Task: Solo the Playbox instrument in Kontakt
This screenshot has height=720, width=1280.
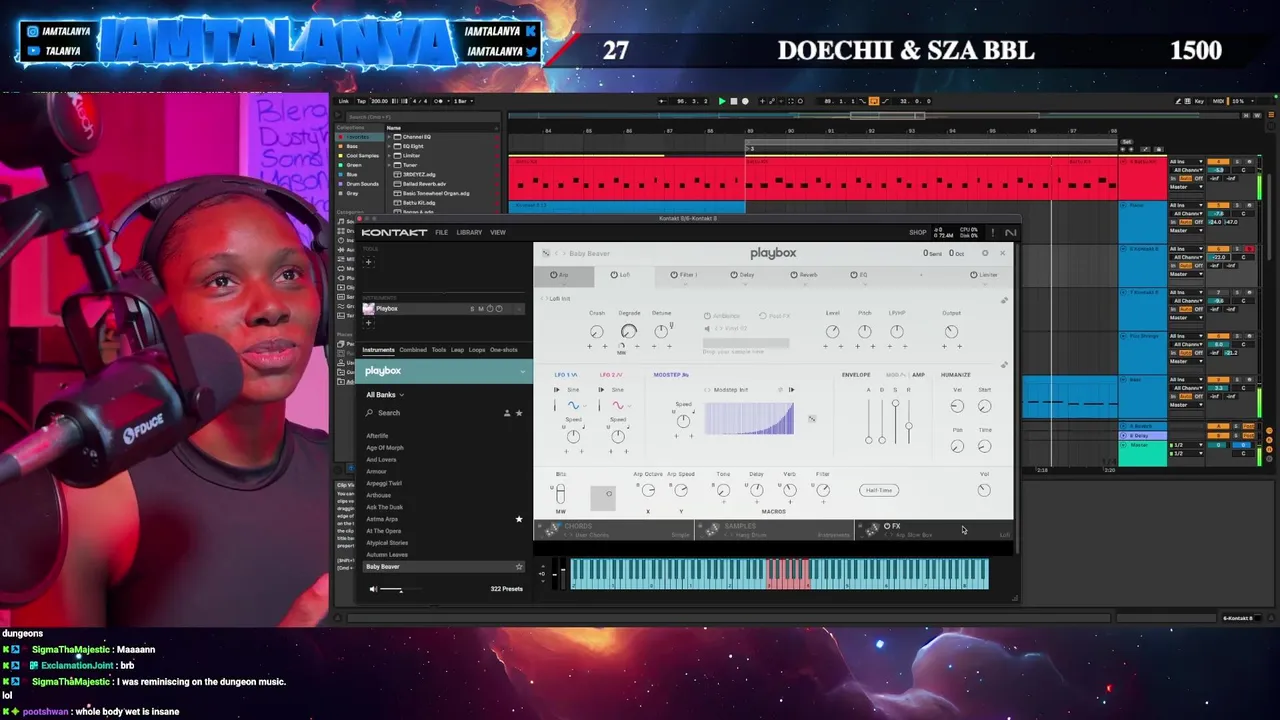Action: [x=472, y=308]
